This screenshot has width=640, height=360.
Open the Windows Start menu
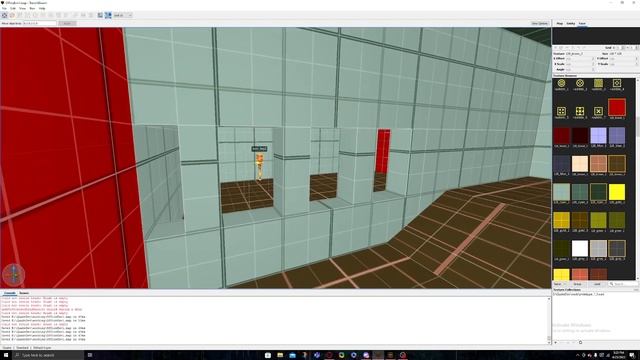pyautogui.click(x=6, y=355)
